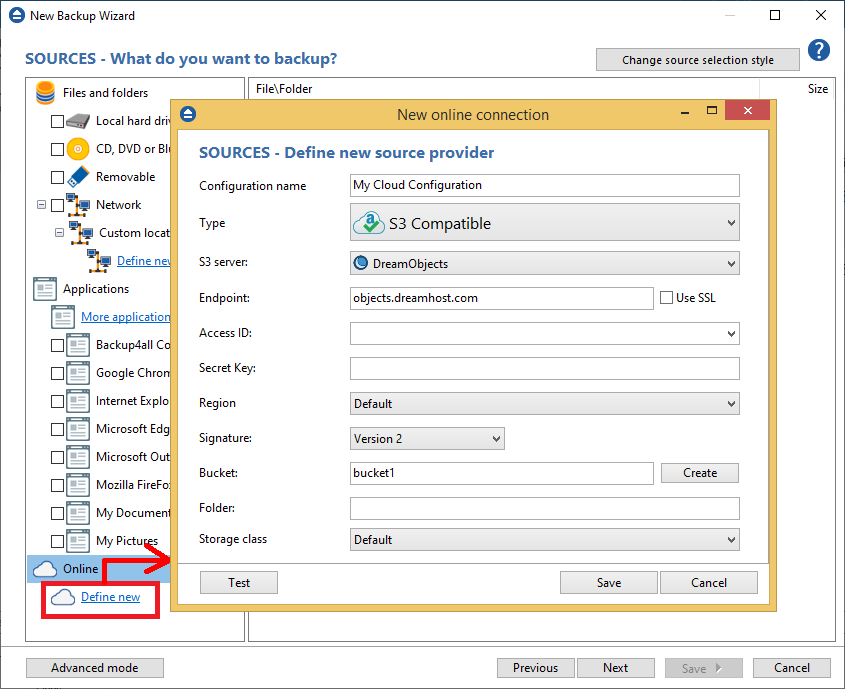Enable the Use SSL checkbox
This screenshot has height=689, width=845.
(x=667, y=297)
